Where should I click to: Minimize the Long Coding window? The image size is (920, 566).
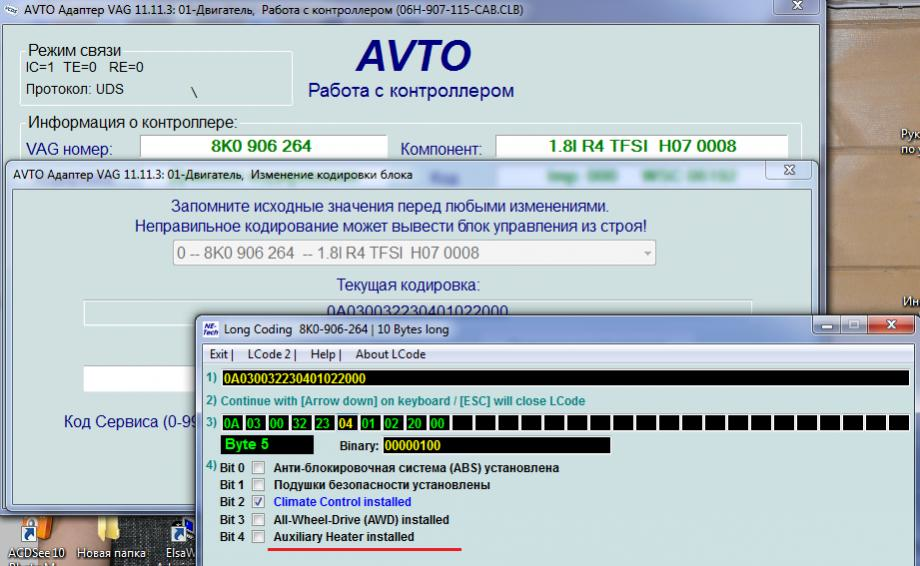(x=827, y=325)
